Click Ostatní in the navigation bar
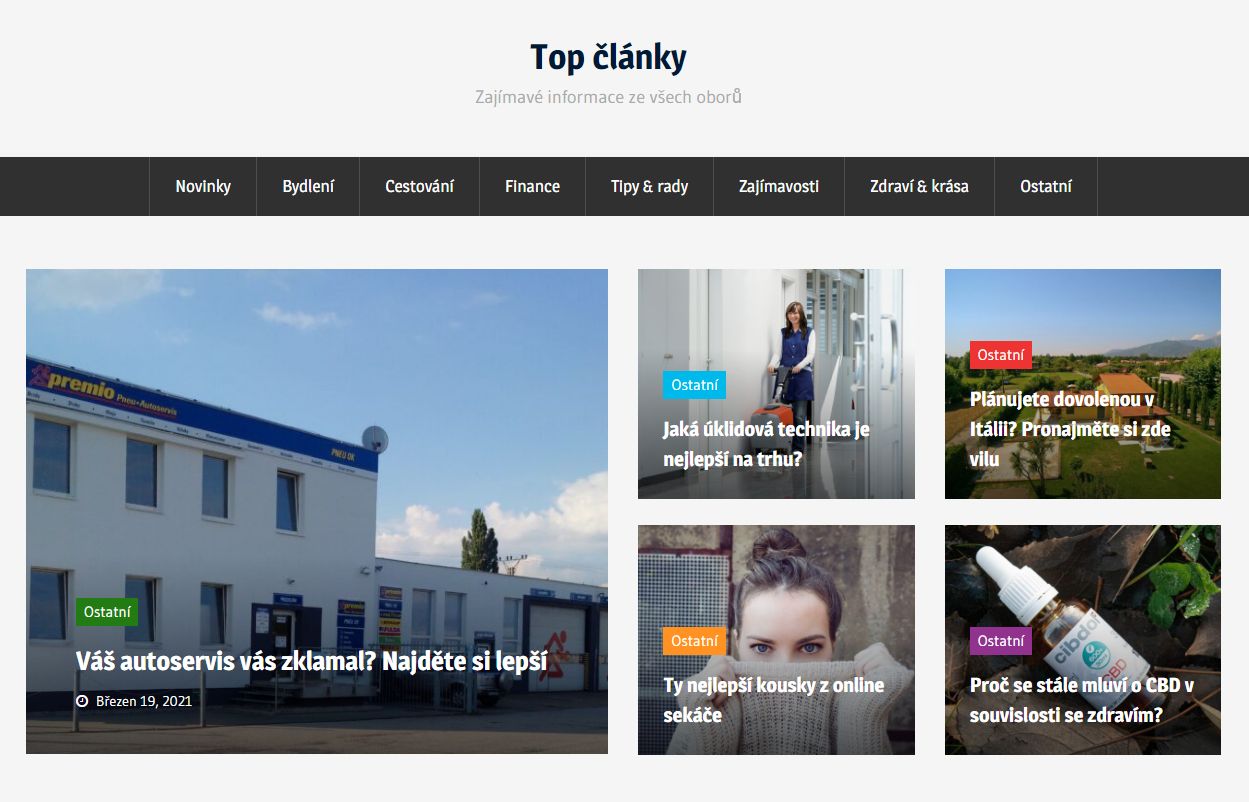 click(1046, 186)
